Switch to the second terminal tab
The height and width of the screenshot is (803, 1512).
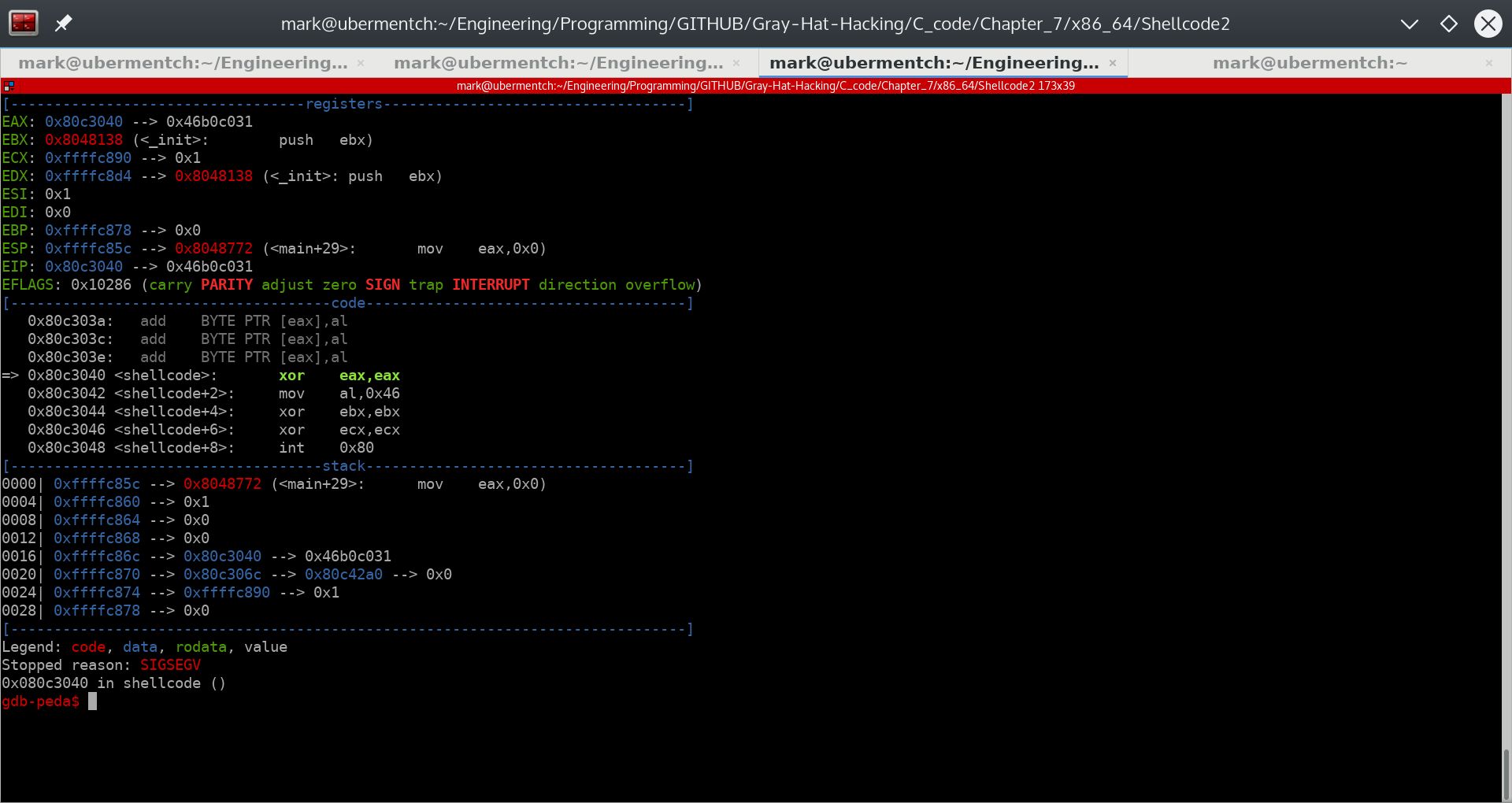(x=558, y=63)
